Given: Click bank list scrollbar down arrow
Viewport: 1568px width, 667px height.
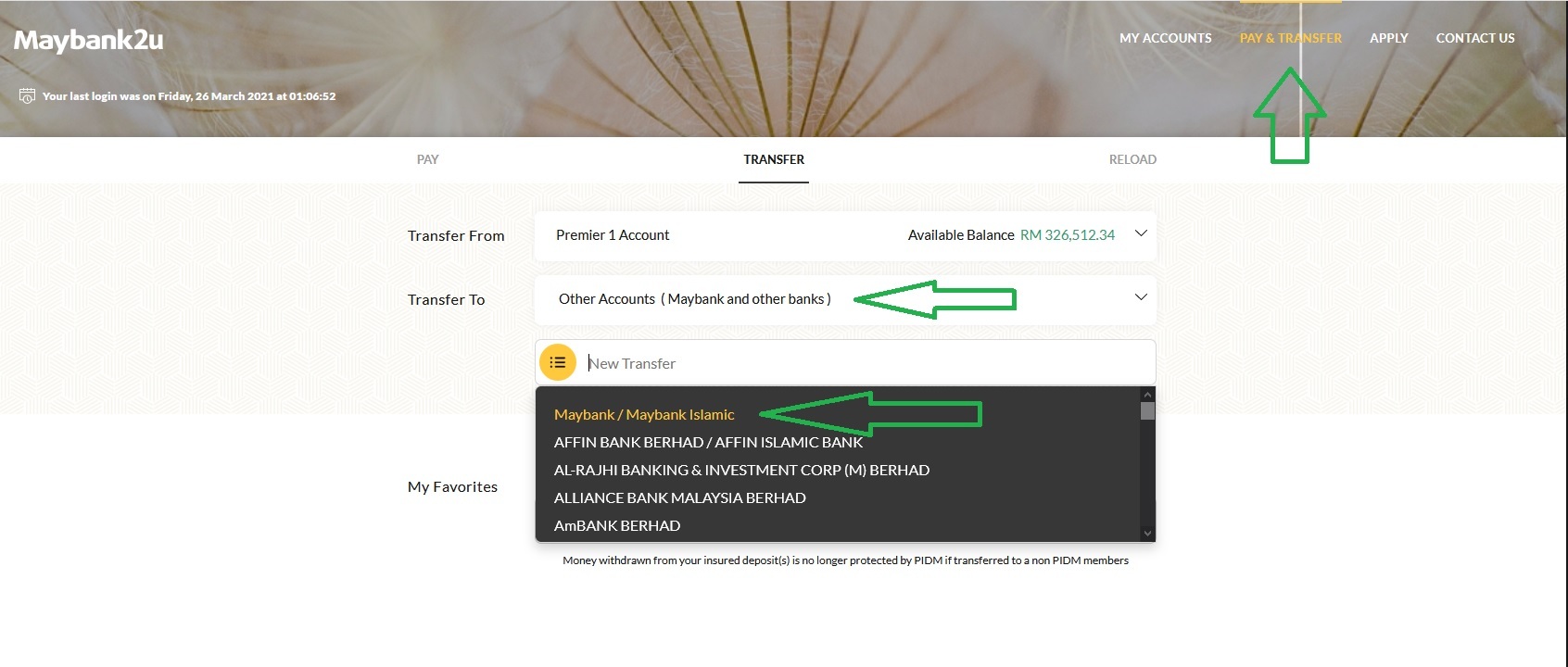Looking at the screenshot, I should [x=1147, y=534].
